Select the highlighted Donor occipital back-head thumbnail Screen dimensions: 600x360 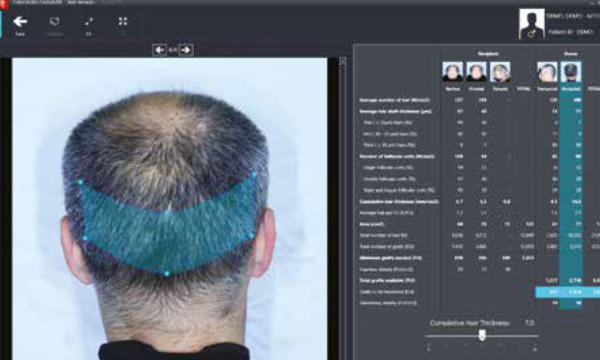click(571, 72)
